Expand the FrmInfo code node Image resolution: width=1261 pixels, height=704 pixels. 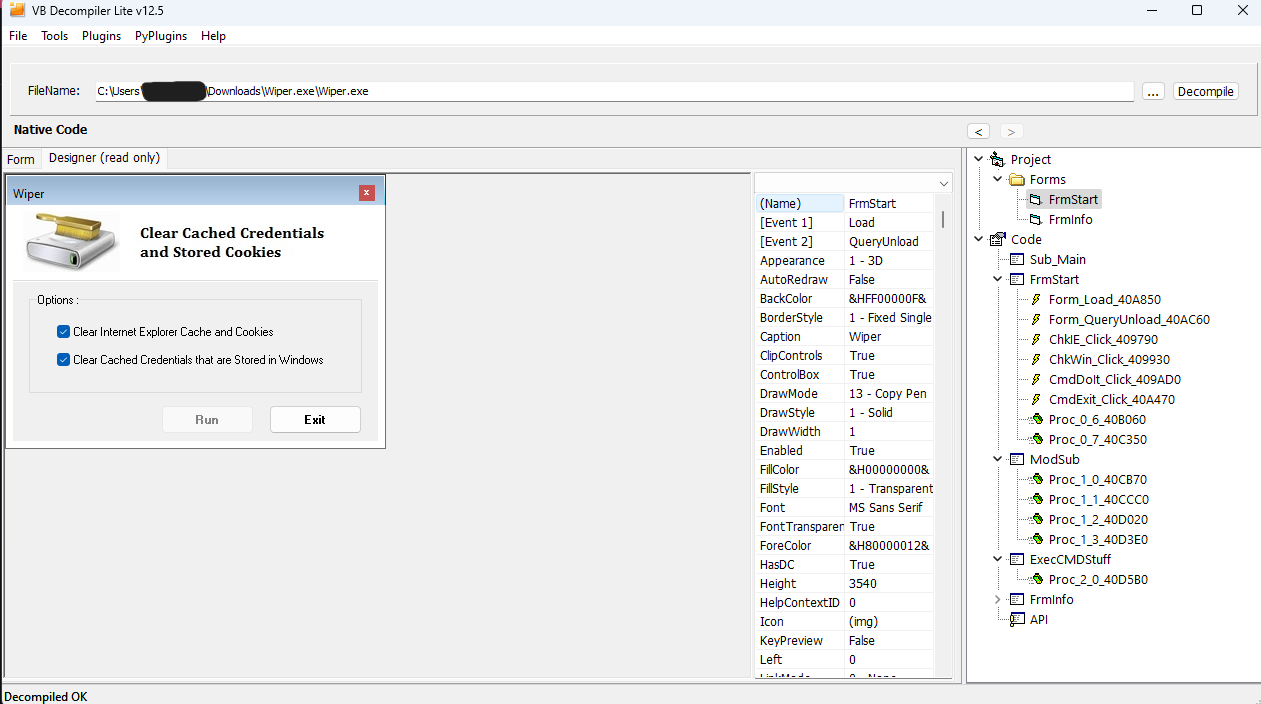(x=997, y=600)
